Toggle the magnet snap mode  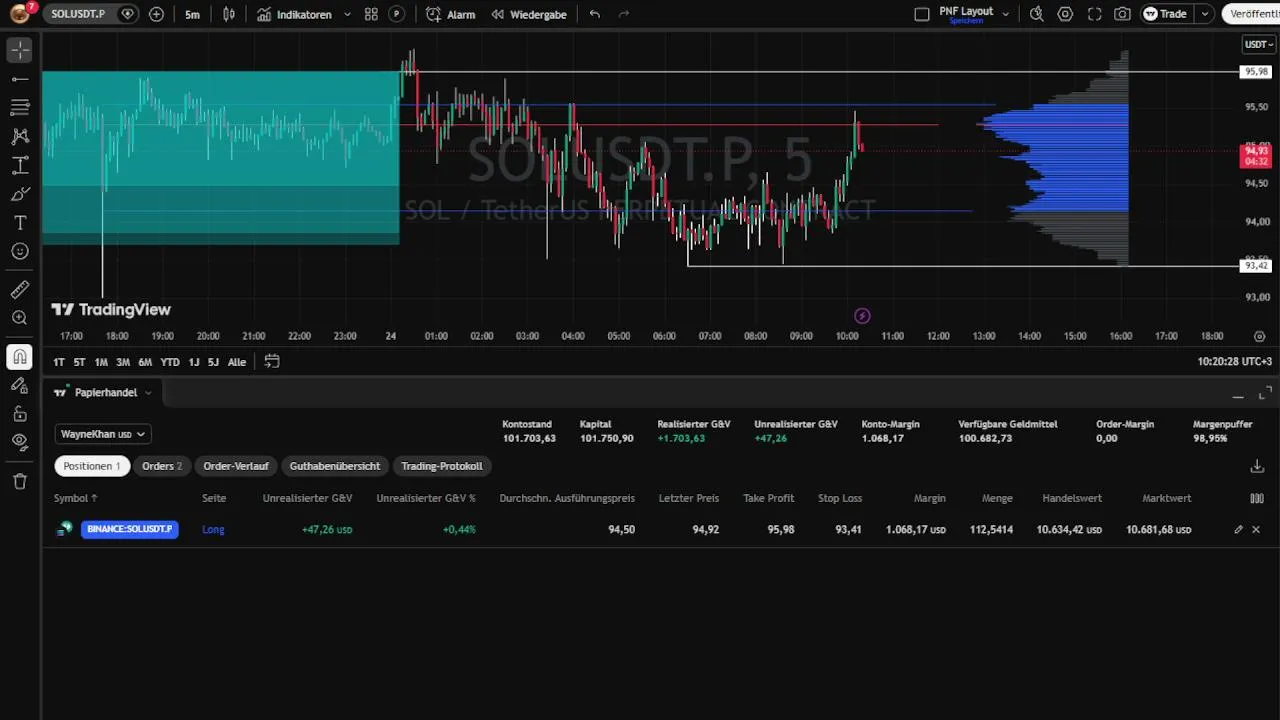[x=20, y=357]
